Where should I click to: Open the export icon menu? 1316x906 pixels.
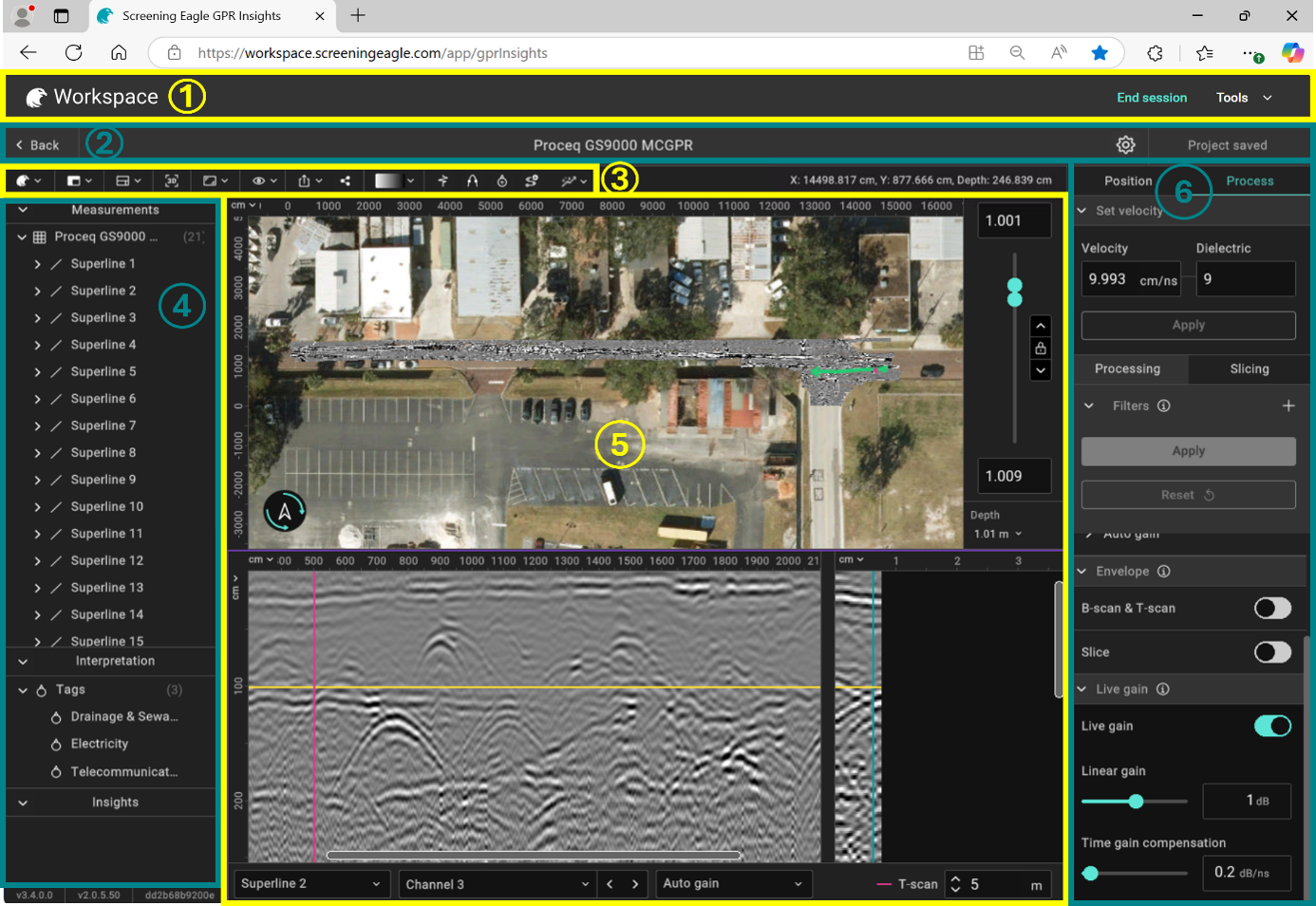(310, 180)
